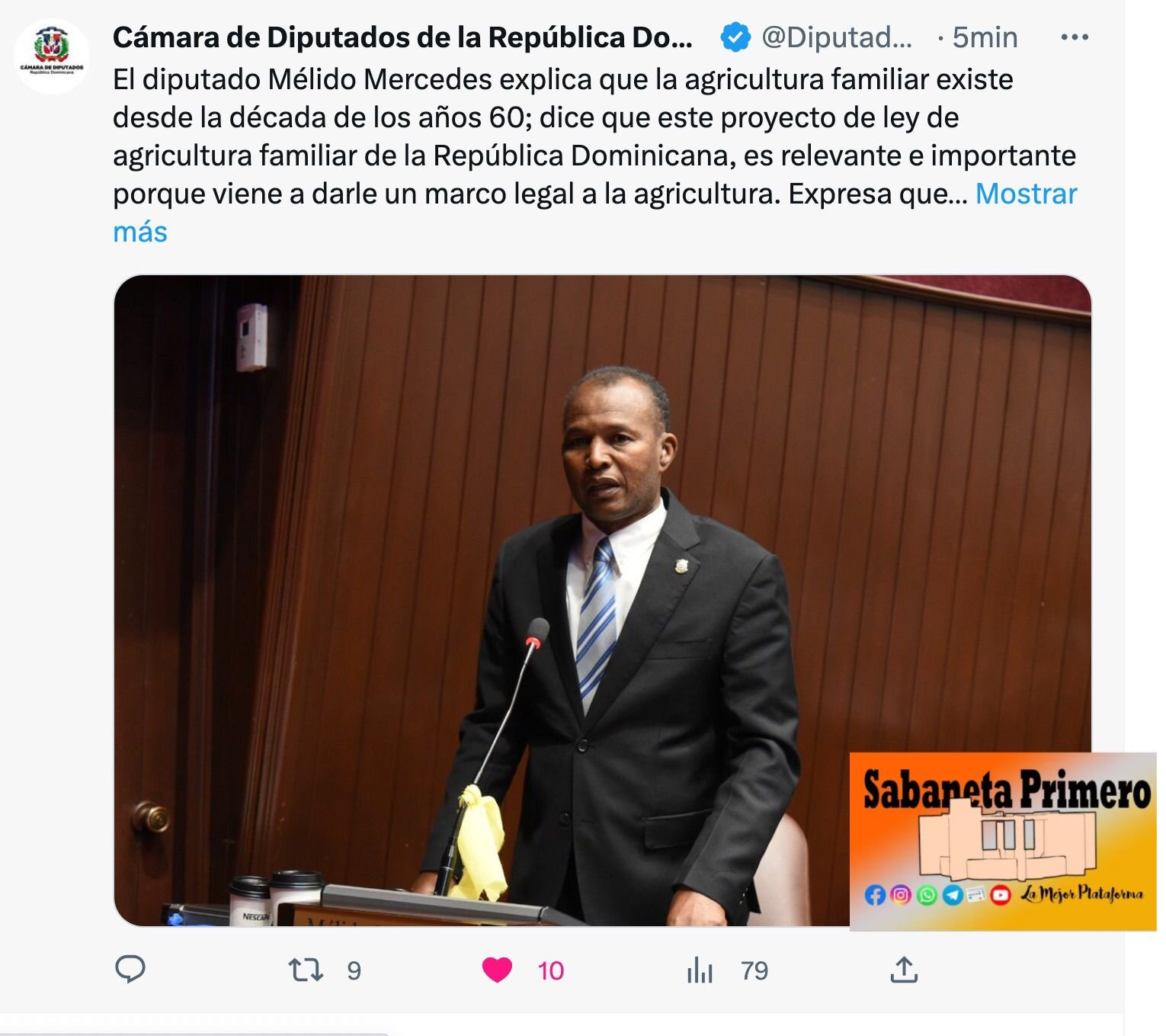Click the YouTube icon in the banner
This screenshot has width=1166, height=1036.
click(x=1001, y=895)
